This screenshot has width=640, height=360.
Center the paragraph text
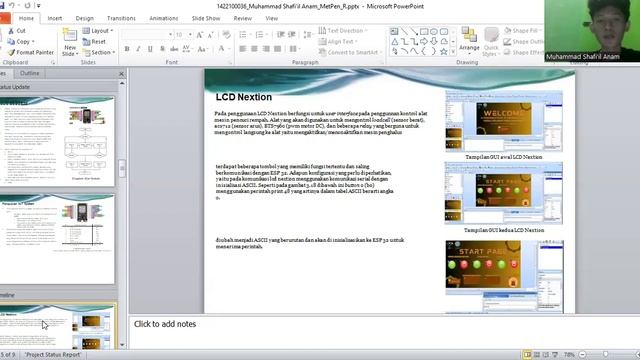254,49
